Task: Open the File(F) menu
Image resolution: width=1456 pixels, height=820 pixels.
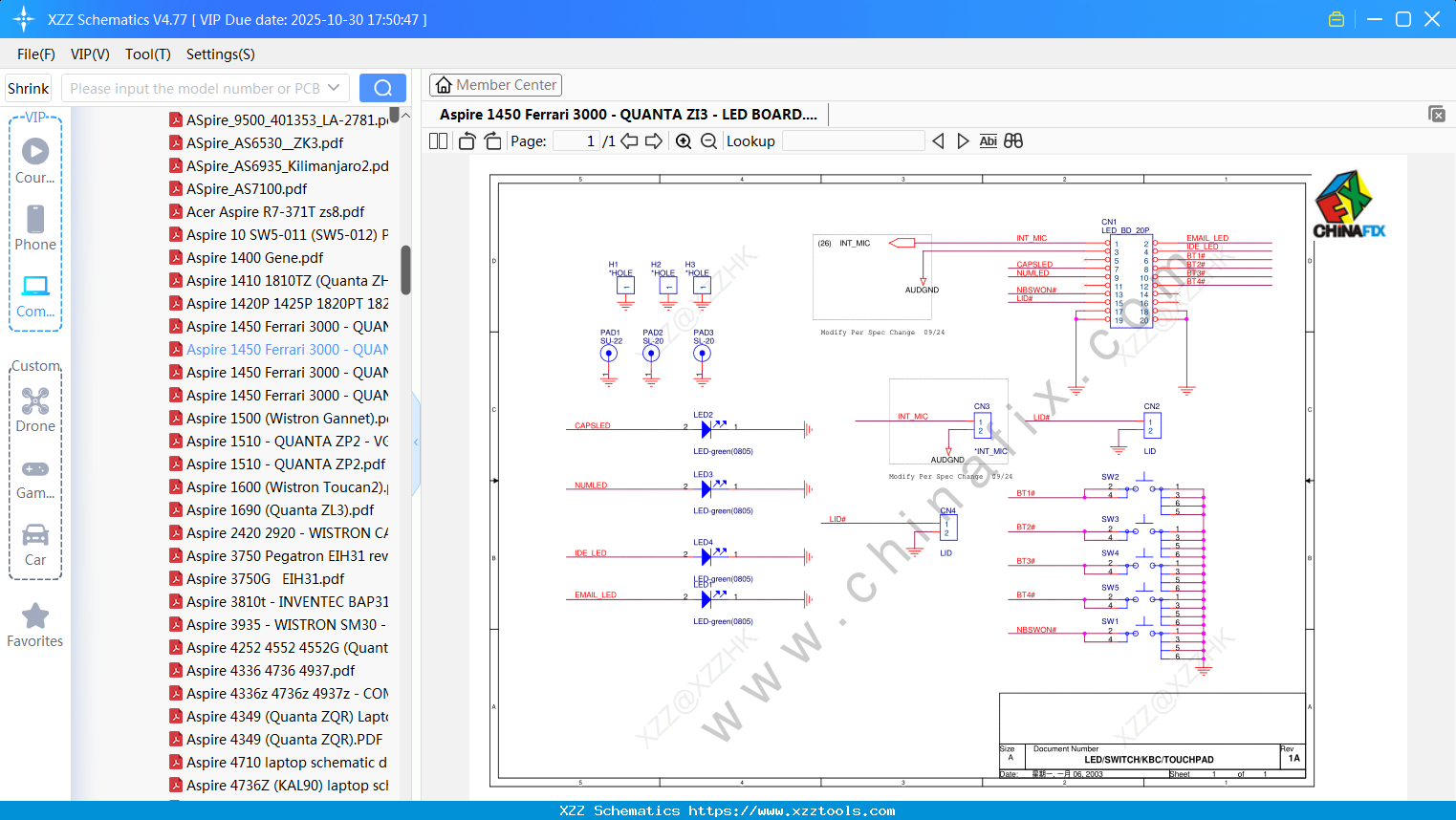Action: pyautogui.click(x=36, y=54)
